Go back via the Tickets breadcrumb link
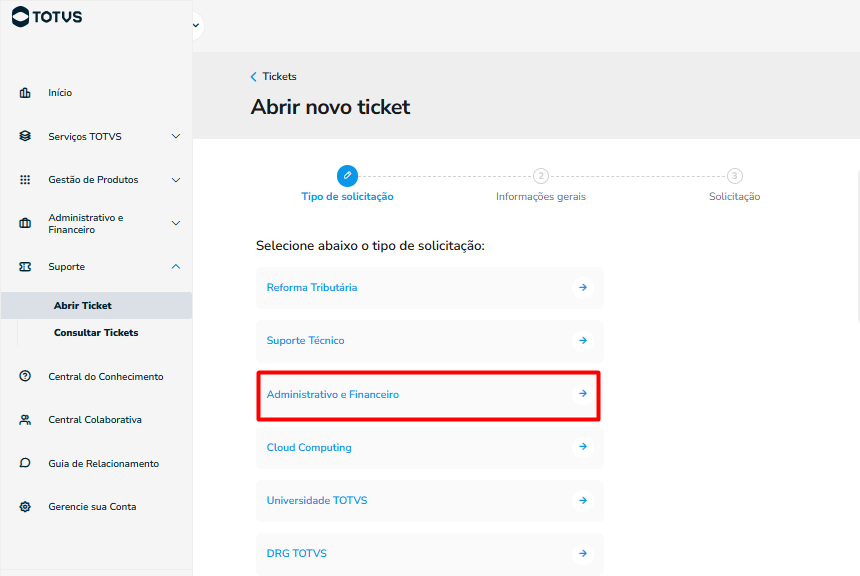 [x=279, y=76]
